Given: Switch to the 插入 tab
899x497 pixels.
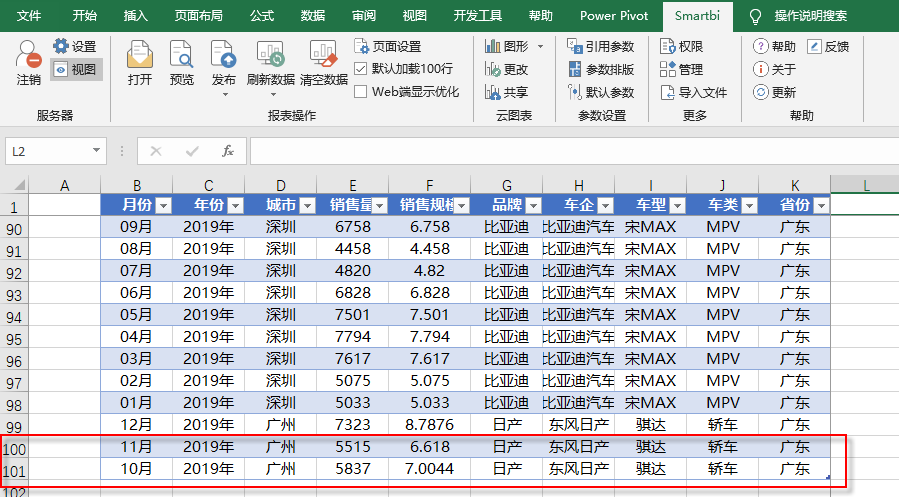Looking at the screenshot, I should click(x=135, y=15).
